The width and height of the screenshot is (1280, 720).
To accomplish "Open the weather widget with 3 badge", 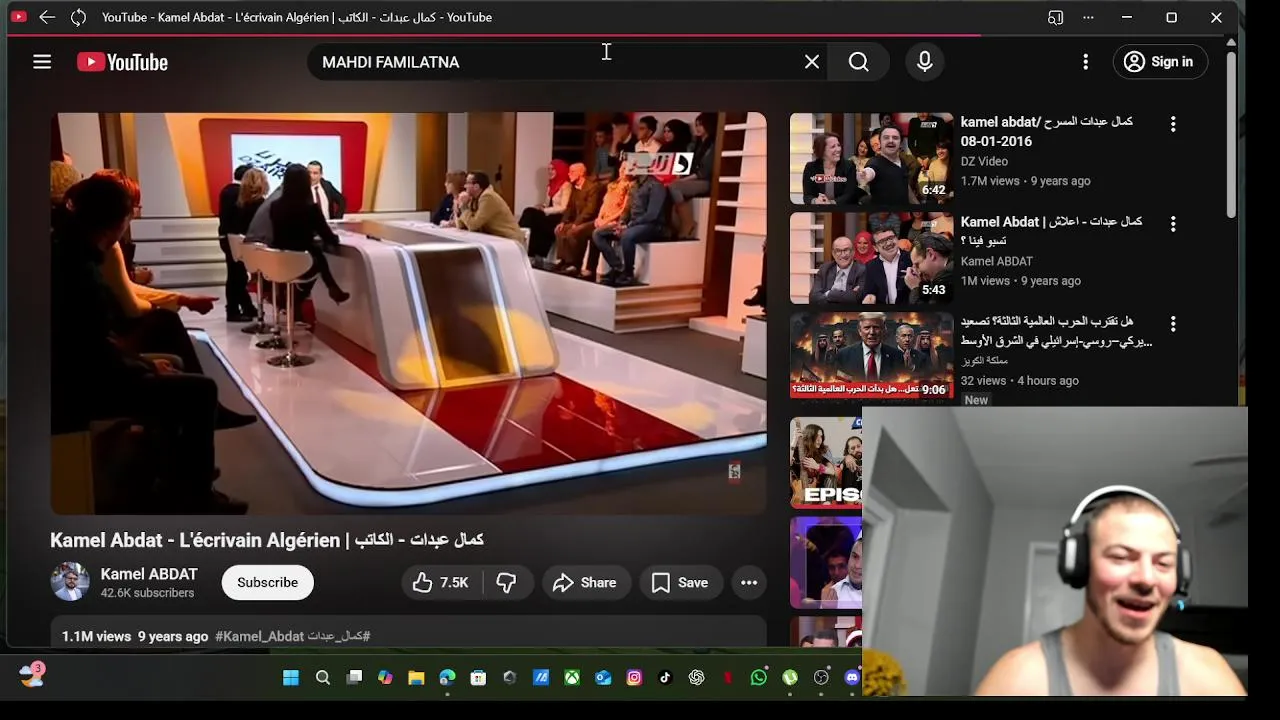I will point(32,675).
